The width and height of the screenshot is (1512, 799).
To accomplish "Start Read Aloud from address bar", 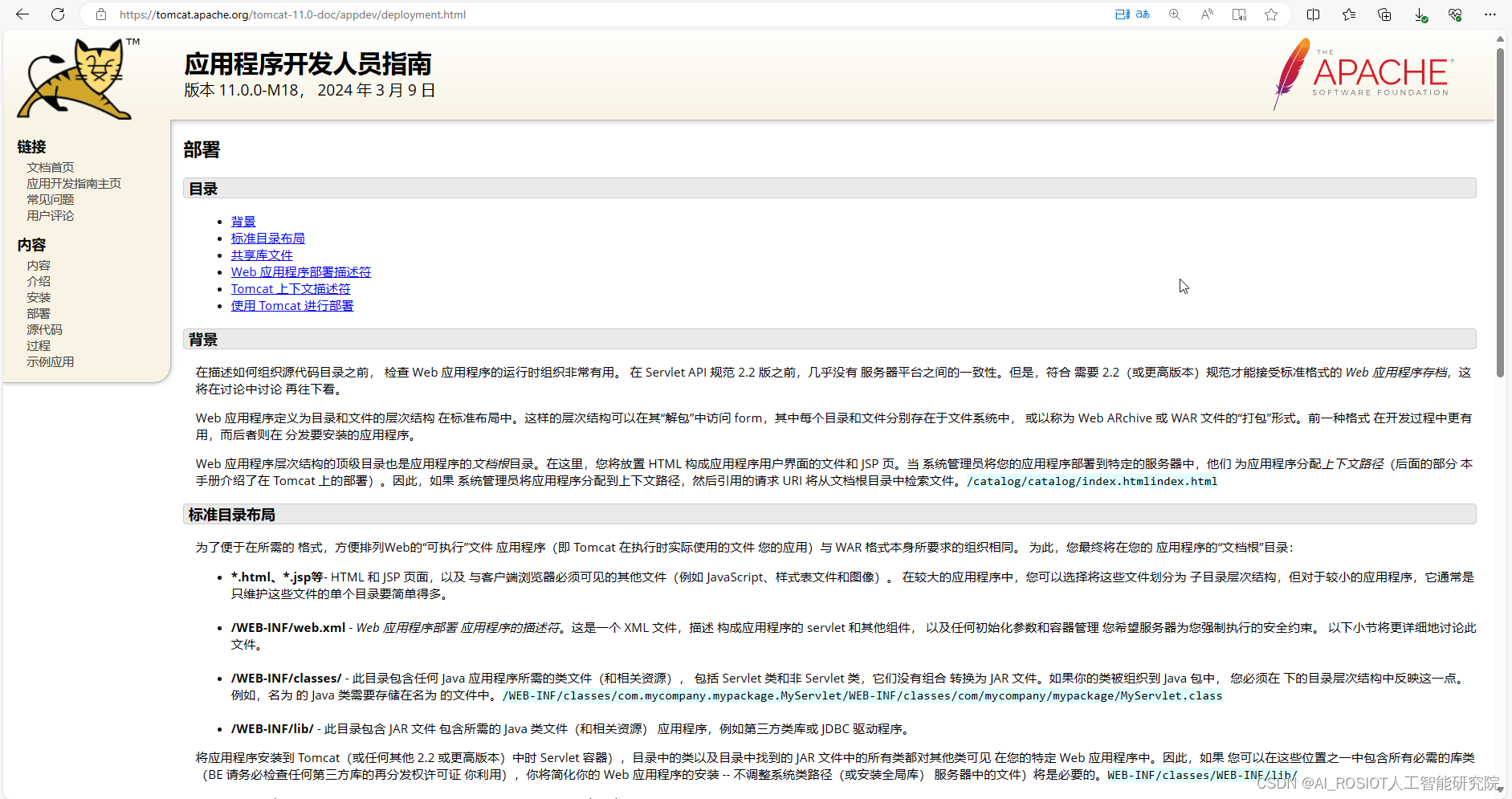I will click(1207, 14).
